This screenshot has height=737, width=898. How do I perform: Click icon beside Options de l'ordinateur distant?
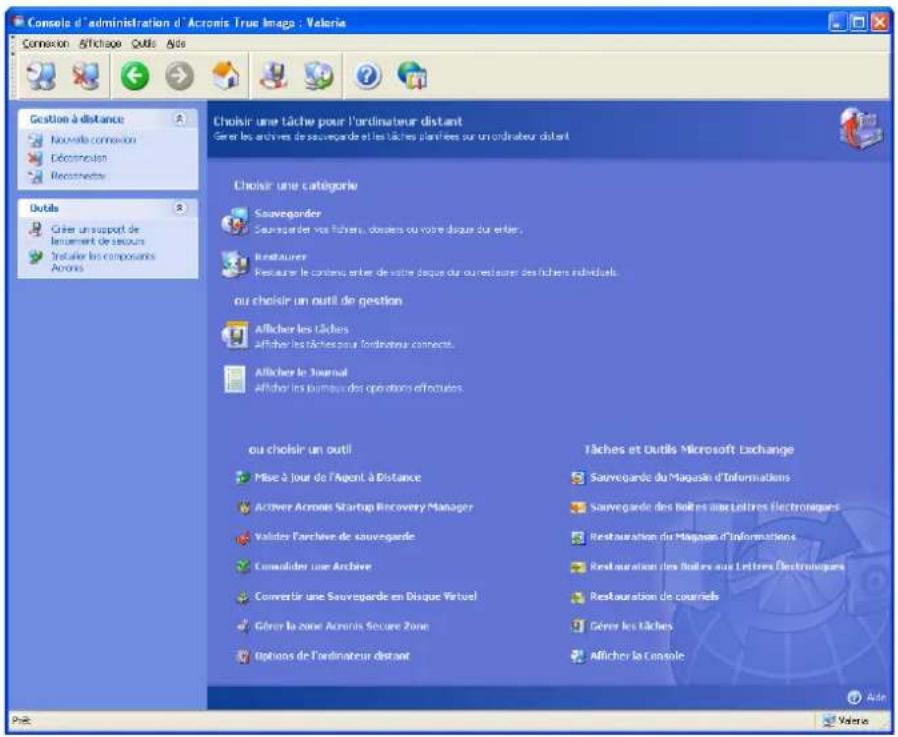[243, 656]
